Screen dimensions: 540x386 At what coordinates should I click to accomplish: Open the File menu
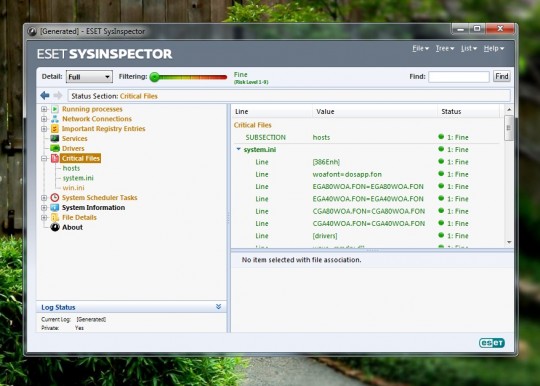420,49
